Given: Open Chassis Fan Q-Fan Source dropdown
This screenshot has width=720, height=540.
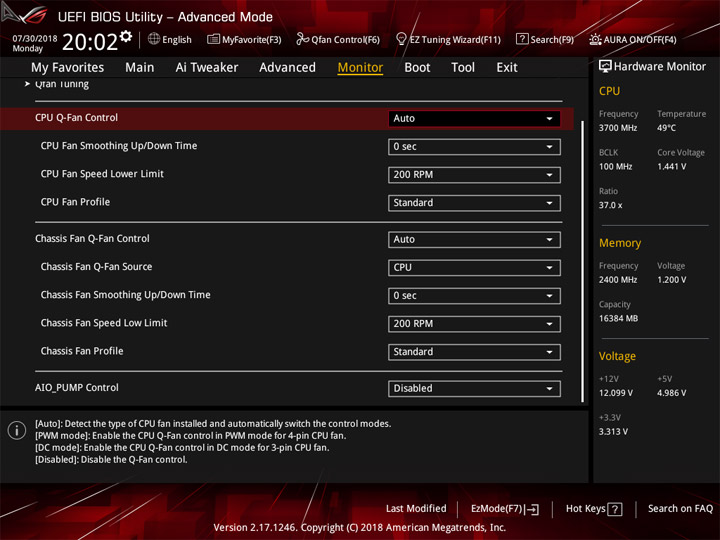Looking at the screenshot, I should (474, 268).
